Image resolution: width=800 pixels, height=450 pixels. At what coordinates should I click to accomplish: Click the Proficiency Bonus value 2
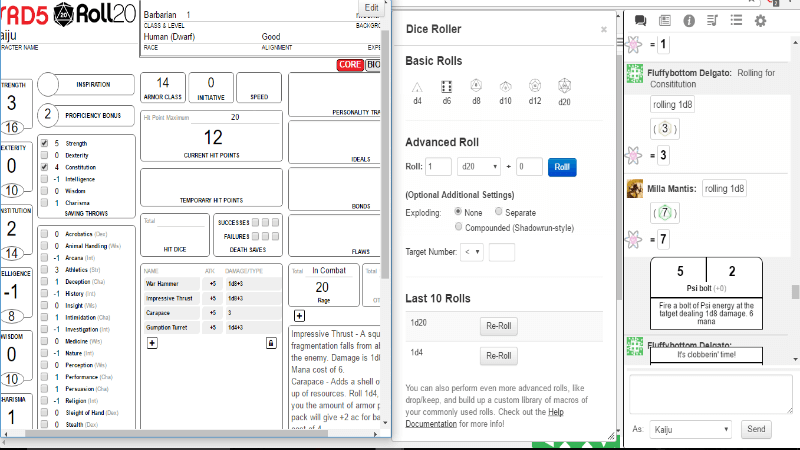click(47, 113)
